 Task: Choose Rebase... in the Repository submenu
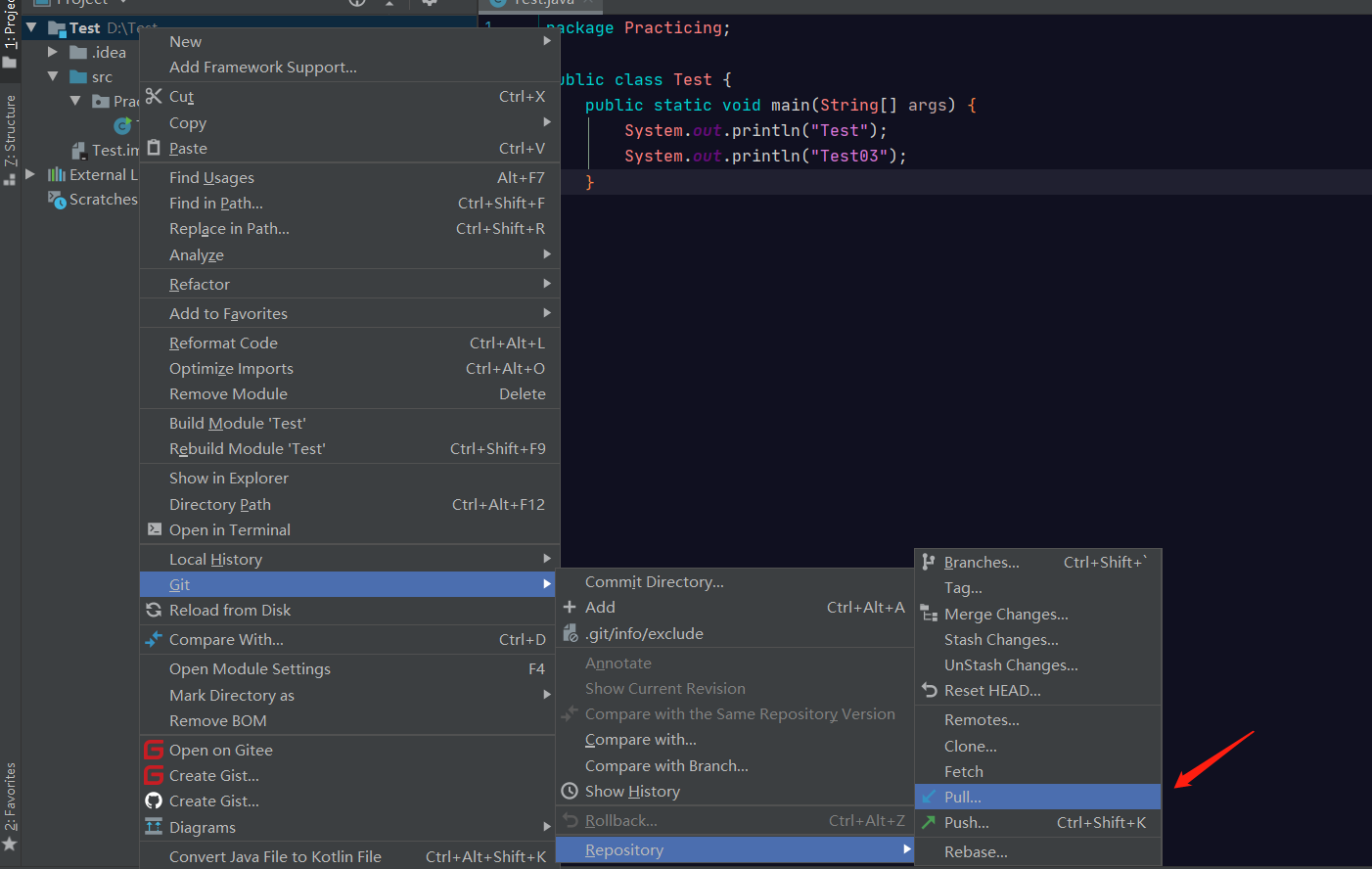[x=1038, y=851]
